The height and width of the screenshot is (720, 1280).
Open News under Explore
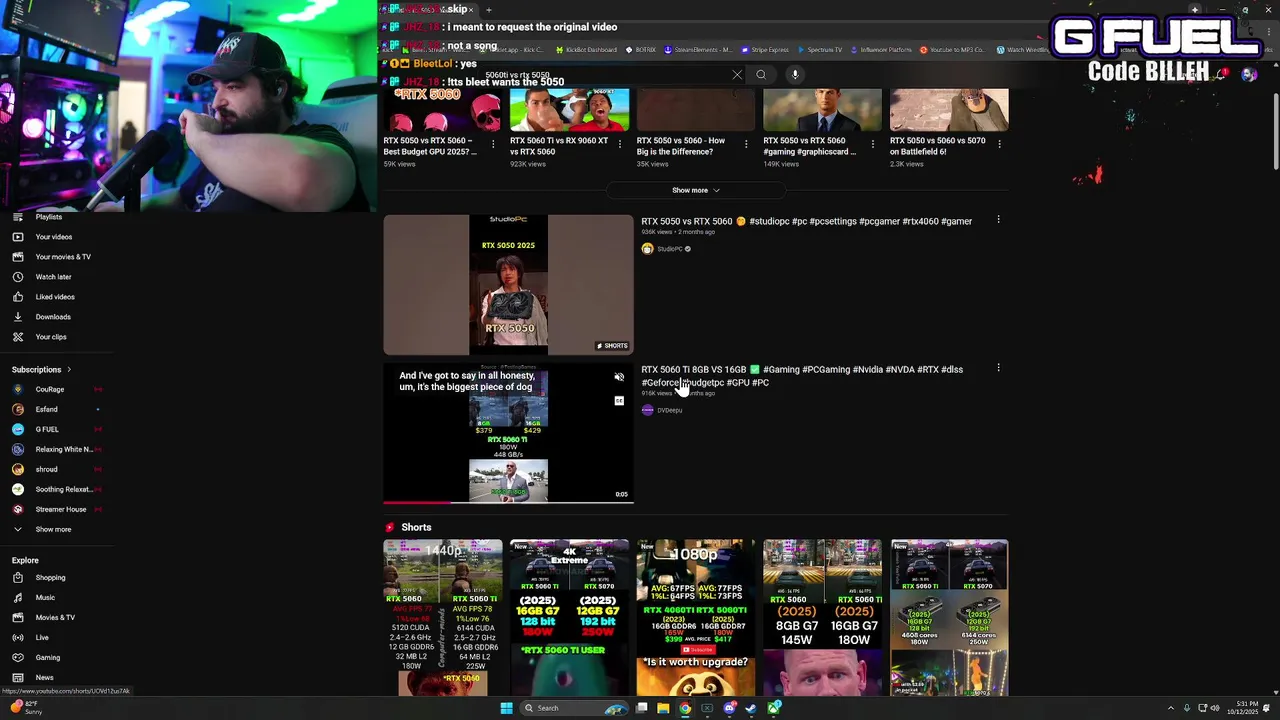(x=45, y=677)
